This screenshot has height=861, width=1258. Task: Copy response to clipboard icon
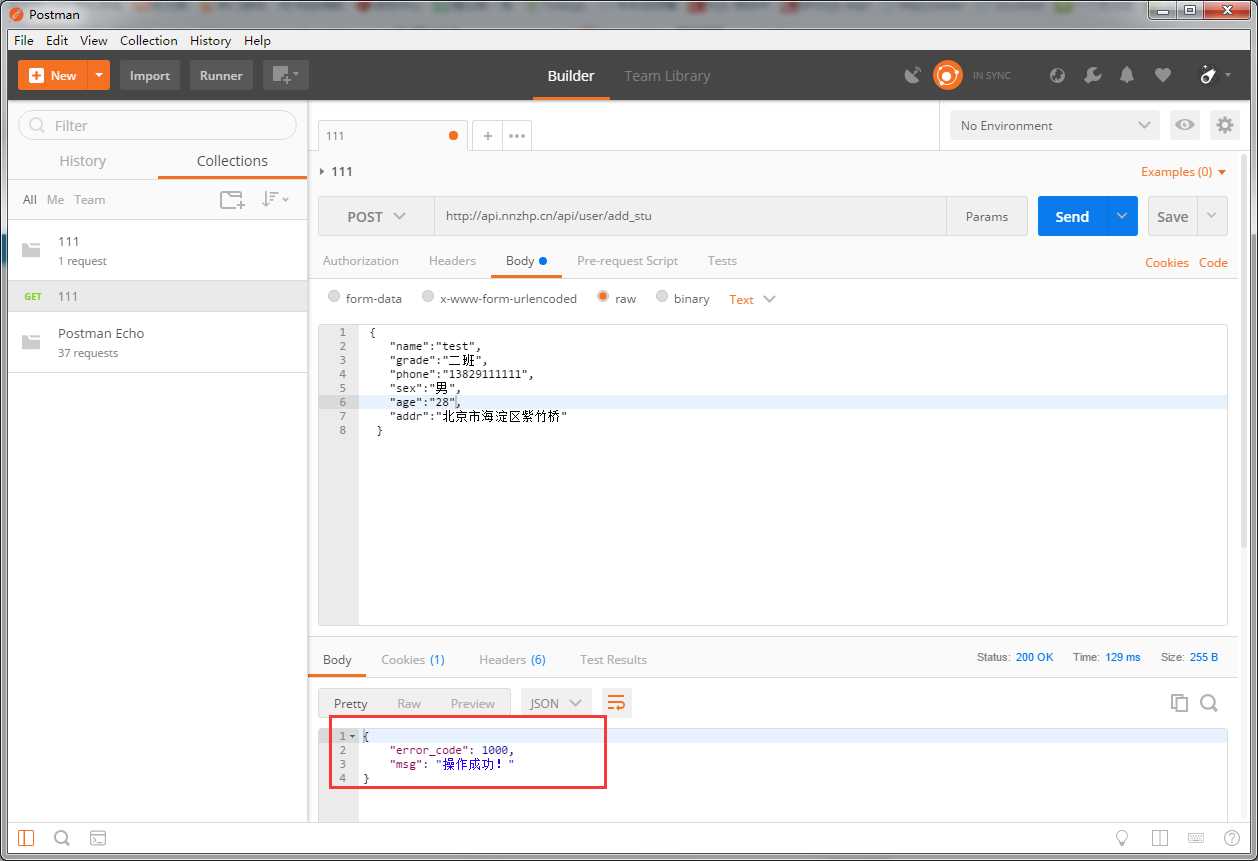coord(1179,703)
